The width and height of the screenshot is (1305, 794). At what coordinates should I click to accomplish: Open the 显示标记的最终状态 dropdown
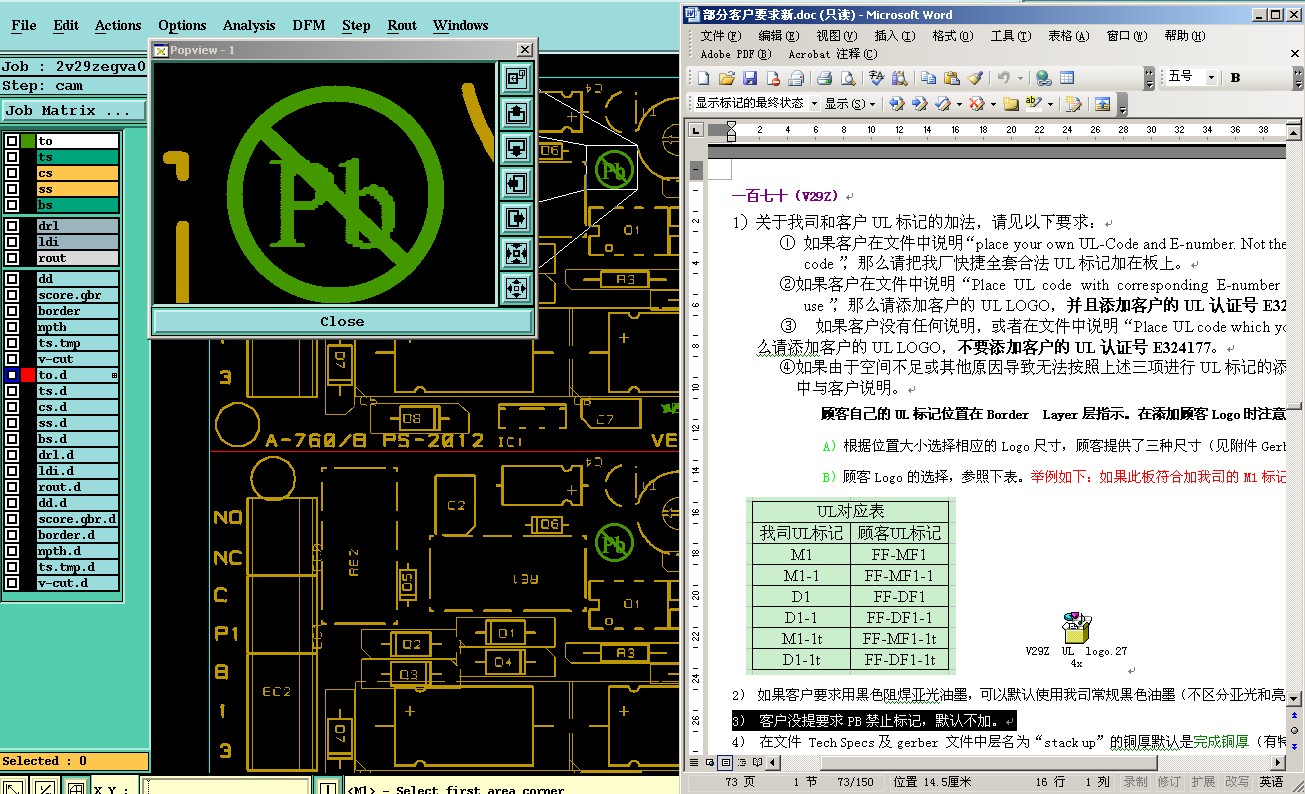pyautogui.click(x=814, y=104)
